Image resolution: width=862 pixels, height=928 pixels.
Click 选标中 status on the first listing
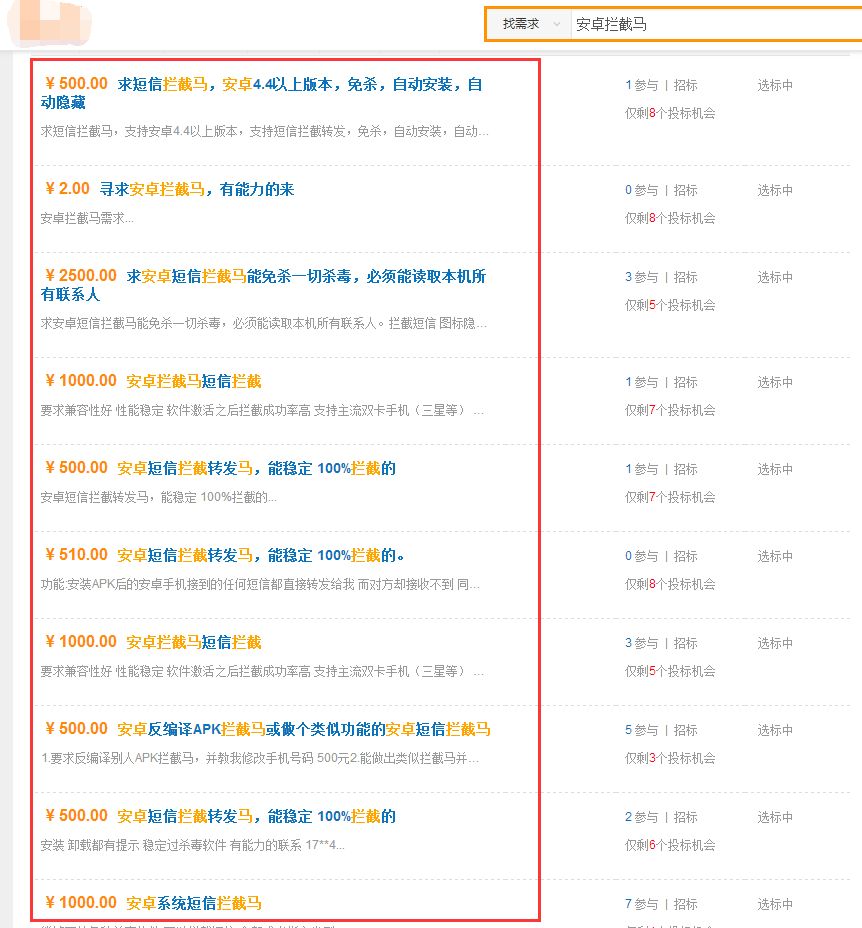(x=775, y=85)
